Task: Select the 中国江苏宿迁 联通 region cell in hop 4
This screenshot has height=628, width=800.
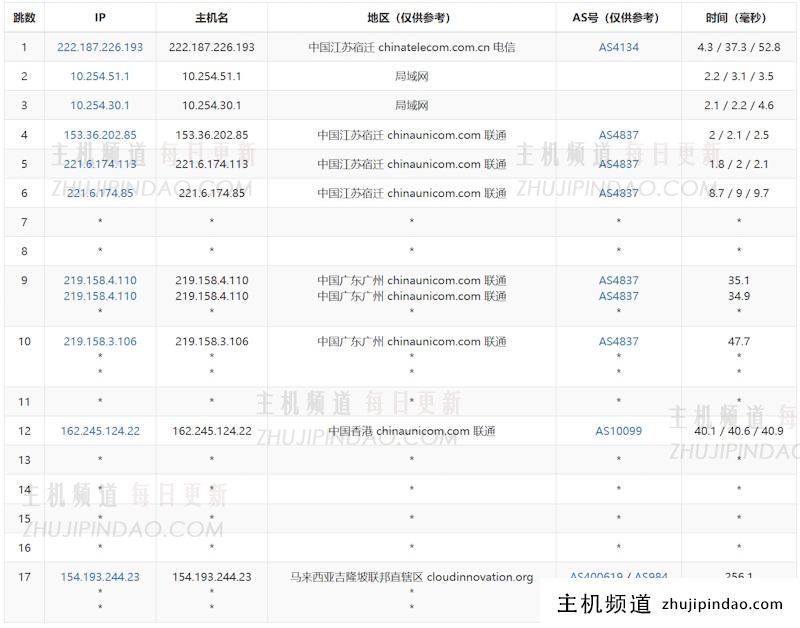Action: 412,135
